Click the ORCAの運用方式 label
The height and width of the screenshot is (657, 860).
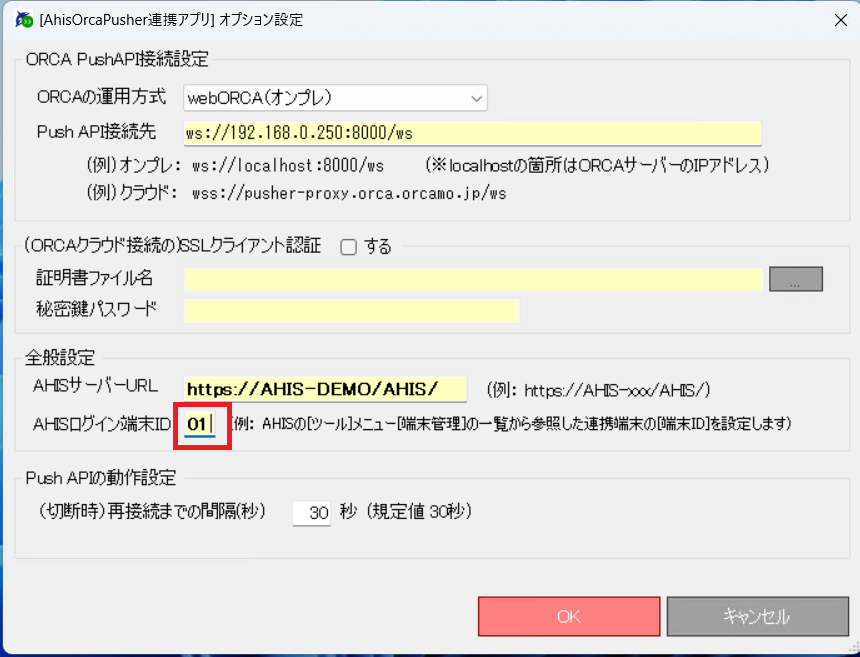tap(102, 98)
